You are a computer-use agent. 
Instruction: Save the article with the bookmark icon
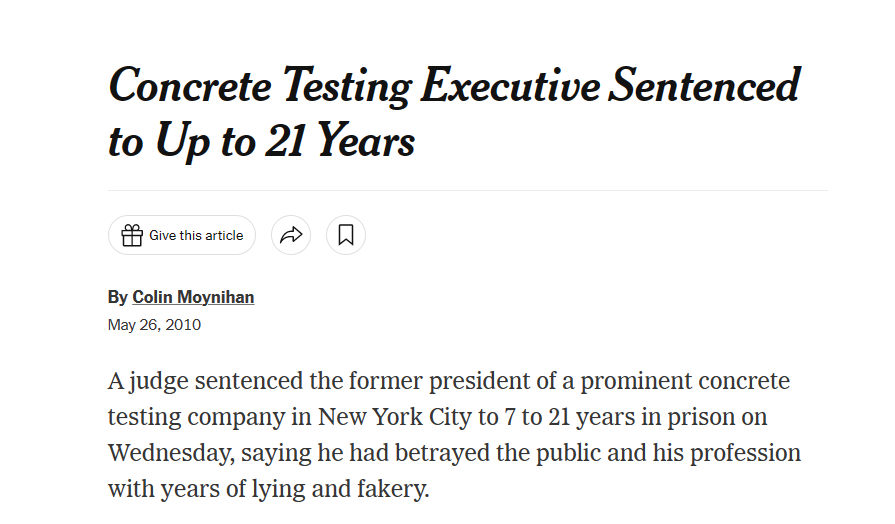[346, 236]
